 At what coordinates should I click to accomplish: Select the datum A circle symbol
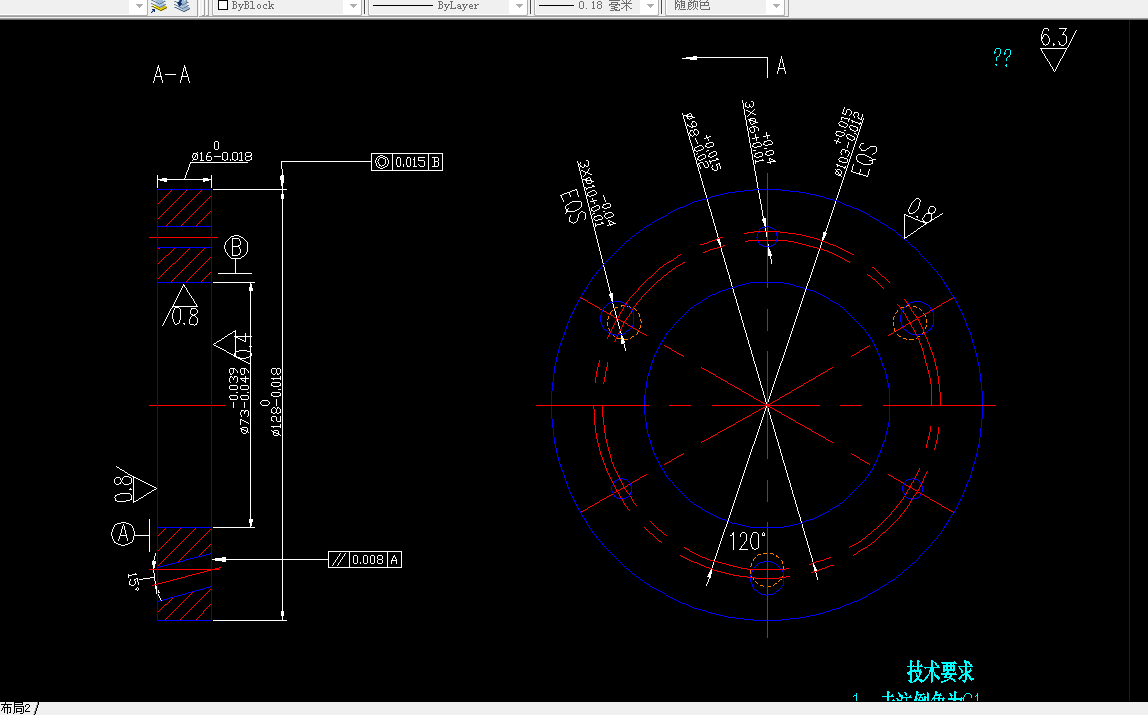click(x=123, y=534)
